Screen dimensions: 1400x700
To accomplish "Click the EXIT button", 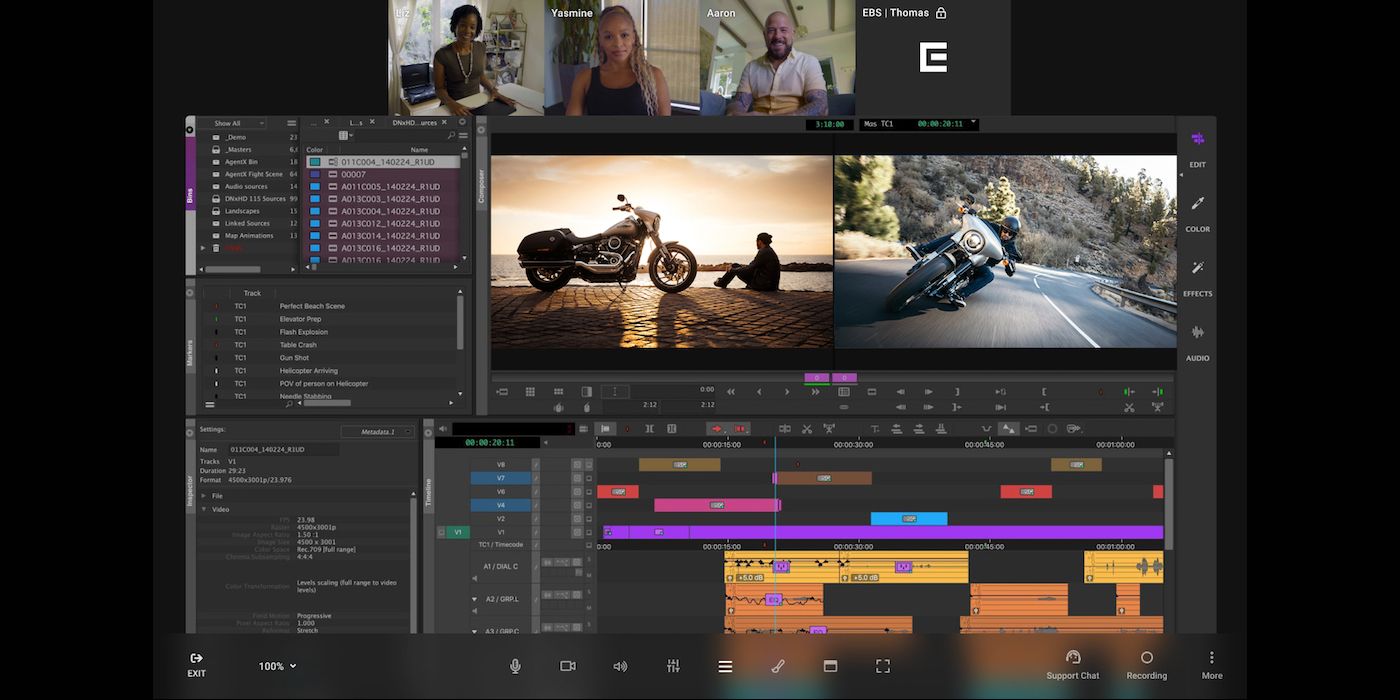I will (196, 665).
